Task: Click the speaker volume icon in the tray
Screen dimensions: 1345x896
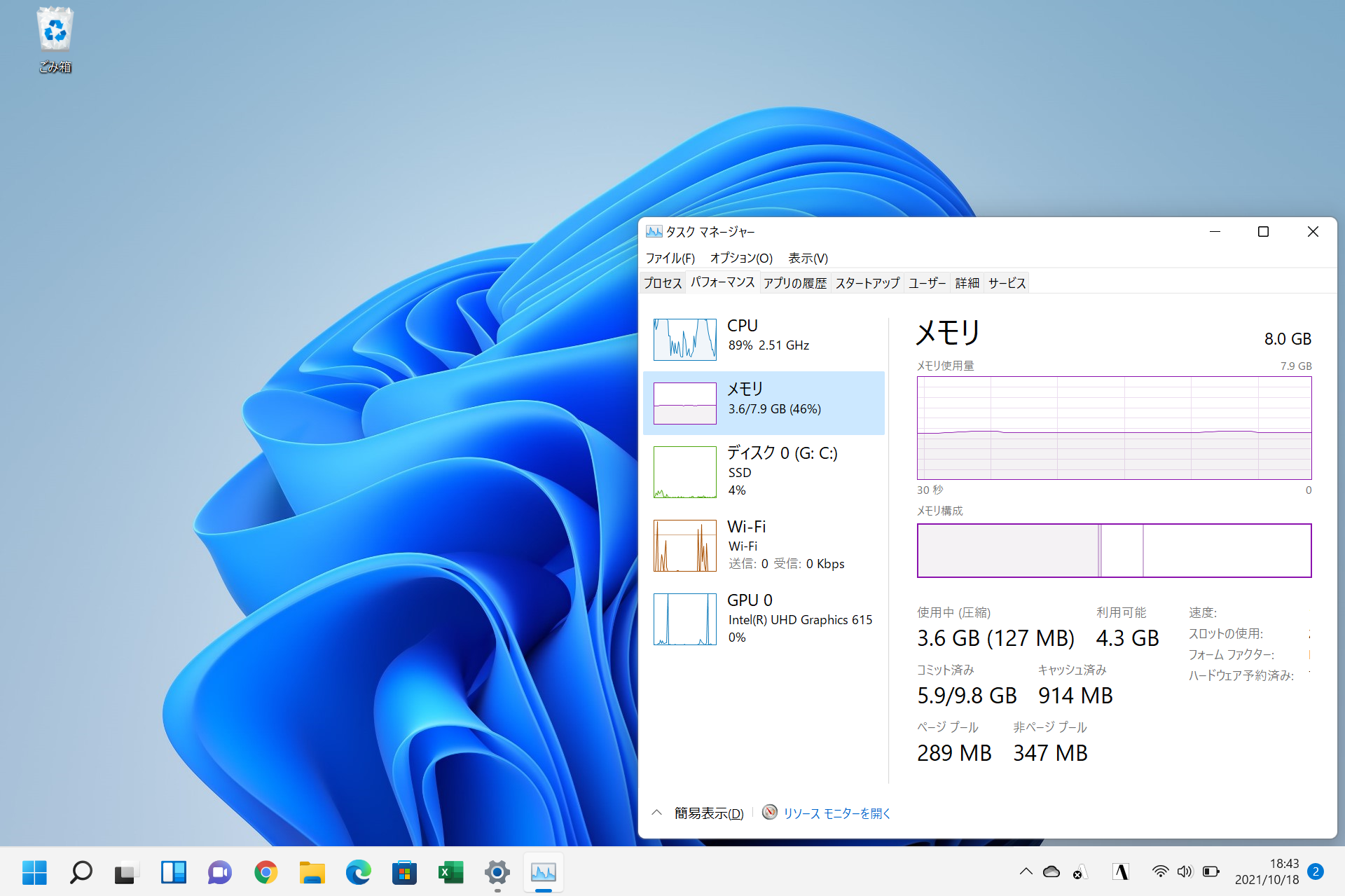Action: pos(1184,871)
